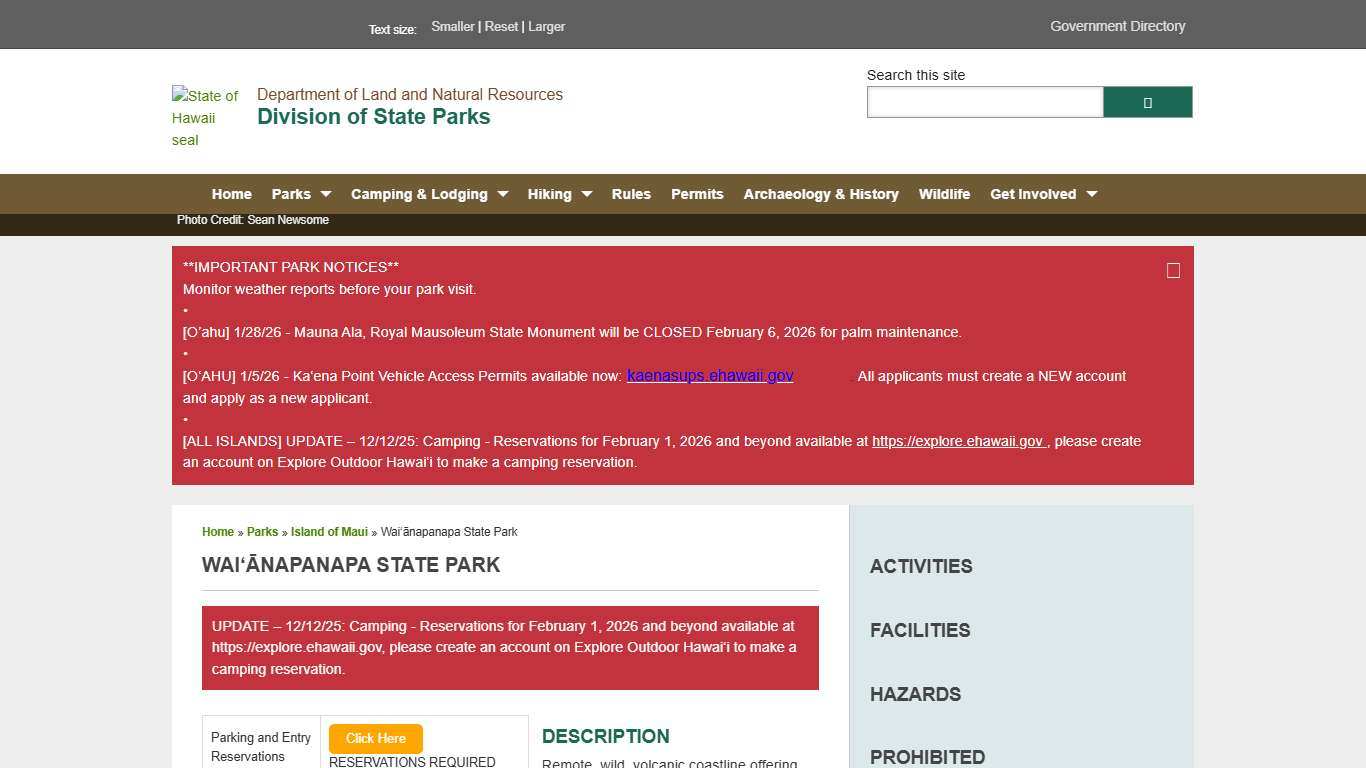Expand the HAZARDS section

coord(915,694)
